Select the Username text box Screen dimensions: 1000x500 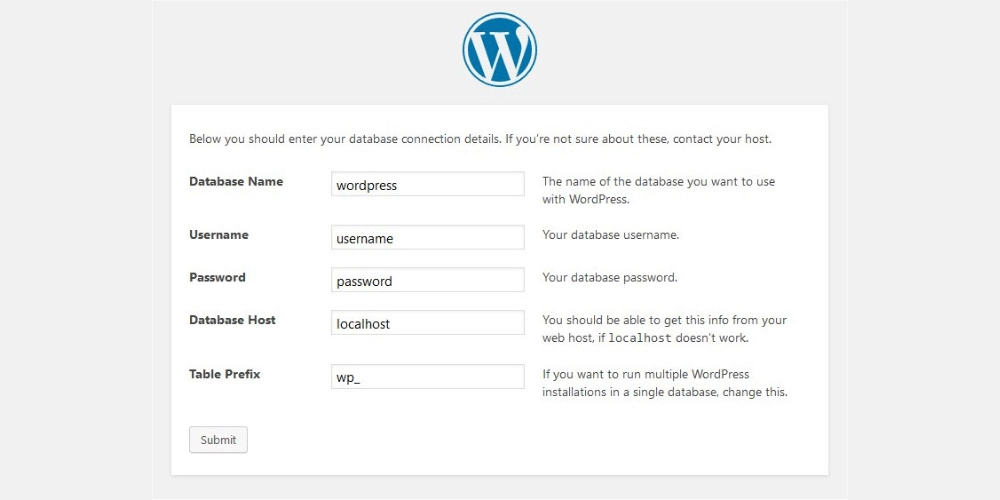(427, 238)
